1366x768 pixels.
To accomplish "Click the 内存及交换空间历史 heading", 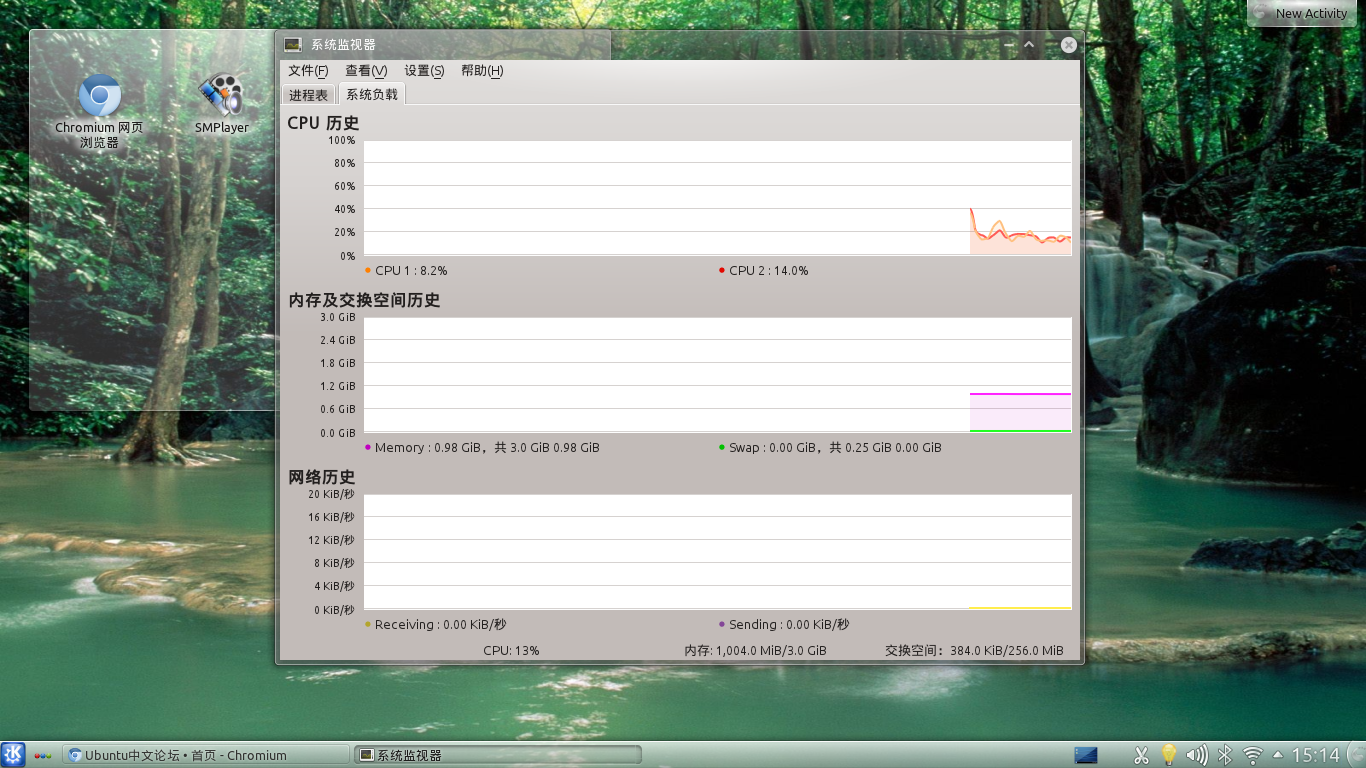I will [x=364, y=300].
